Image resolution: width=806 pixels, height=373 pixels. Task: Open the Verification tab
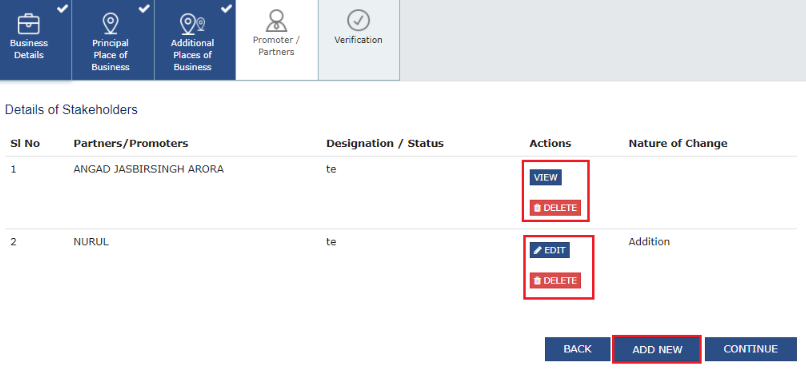359,40
